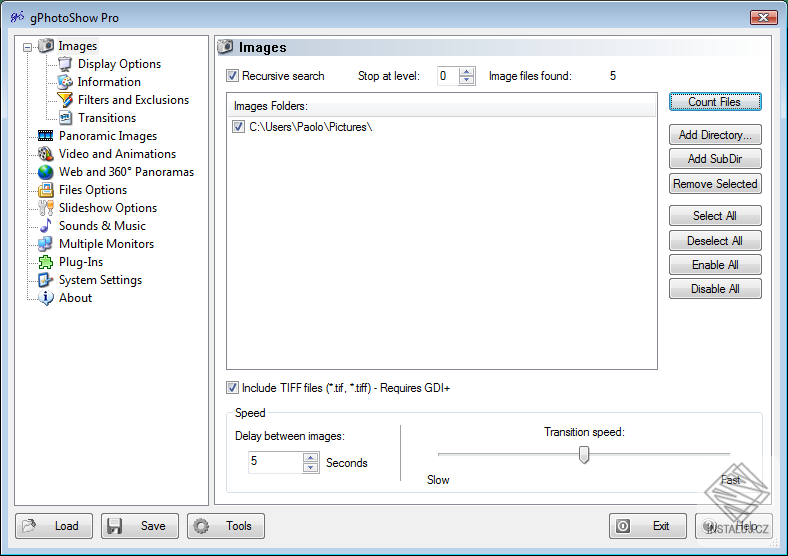Click the Add SubDir button

[x=715, y=159]
